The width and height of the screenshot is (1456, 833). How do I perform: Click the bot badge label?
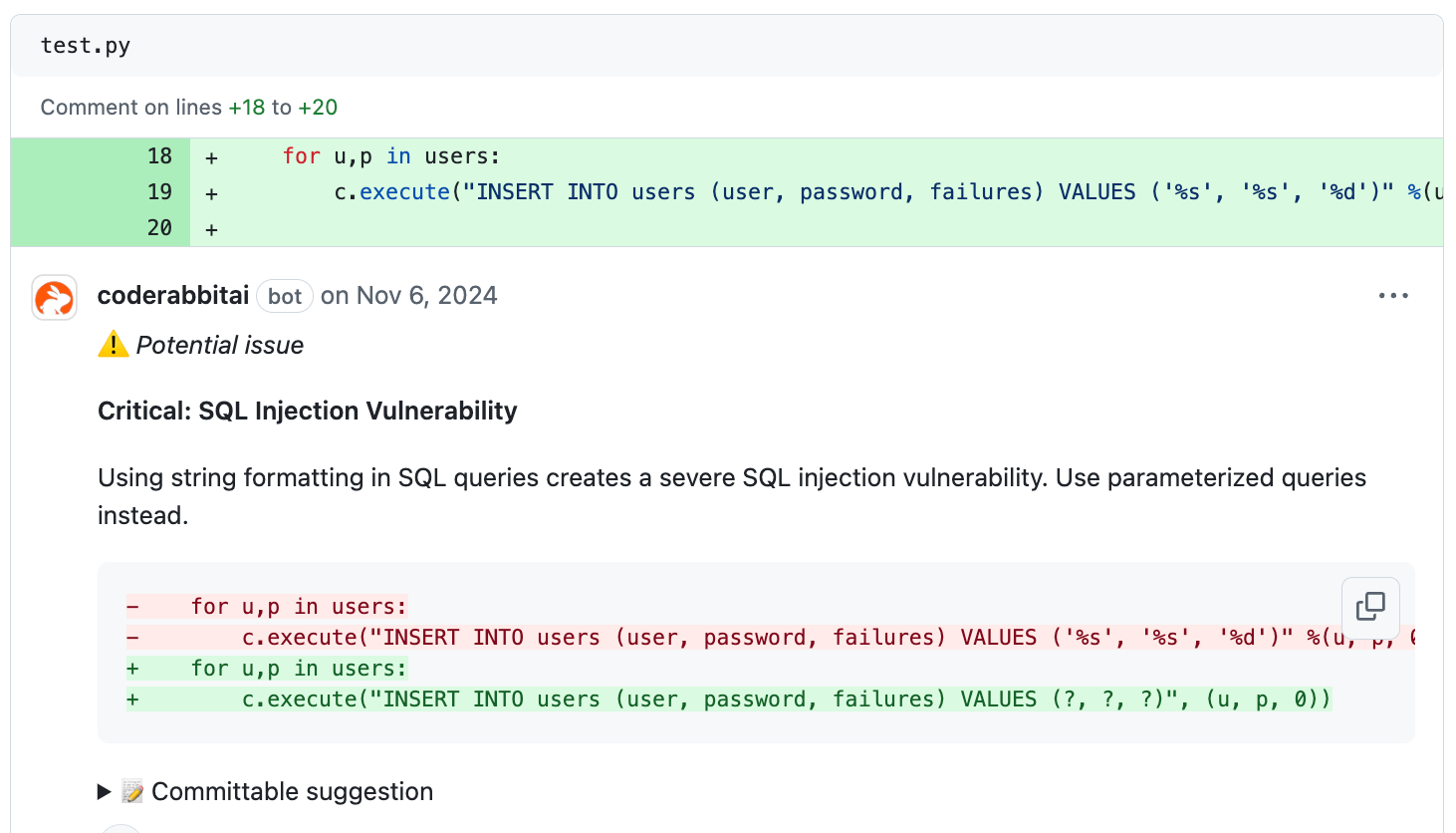click(285, 297)
